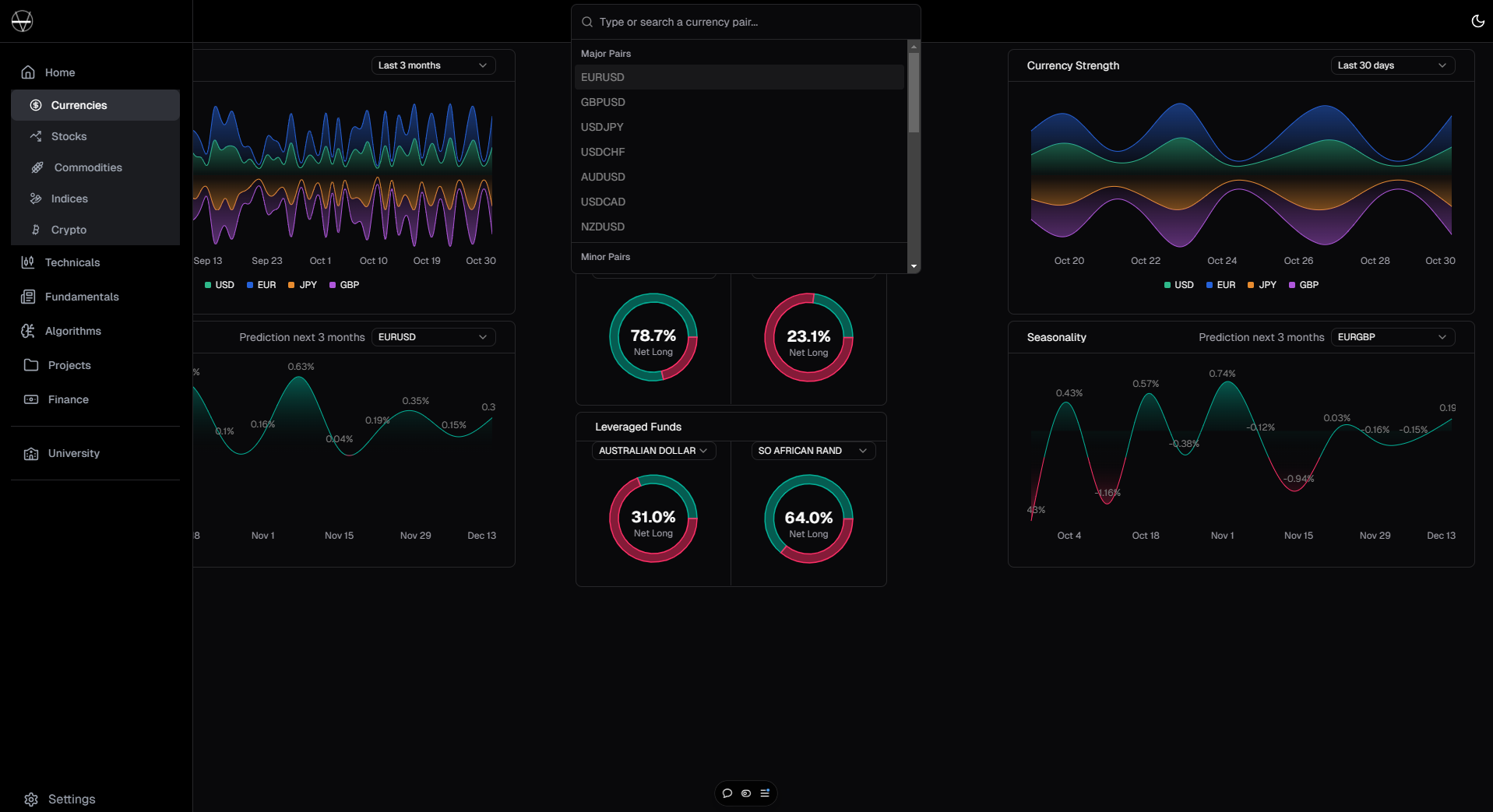Select the GBPUSD currency pair option
The height and width of the screenshot is (812, 1493).
click(603, 102)
